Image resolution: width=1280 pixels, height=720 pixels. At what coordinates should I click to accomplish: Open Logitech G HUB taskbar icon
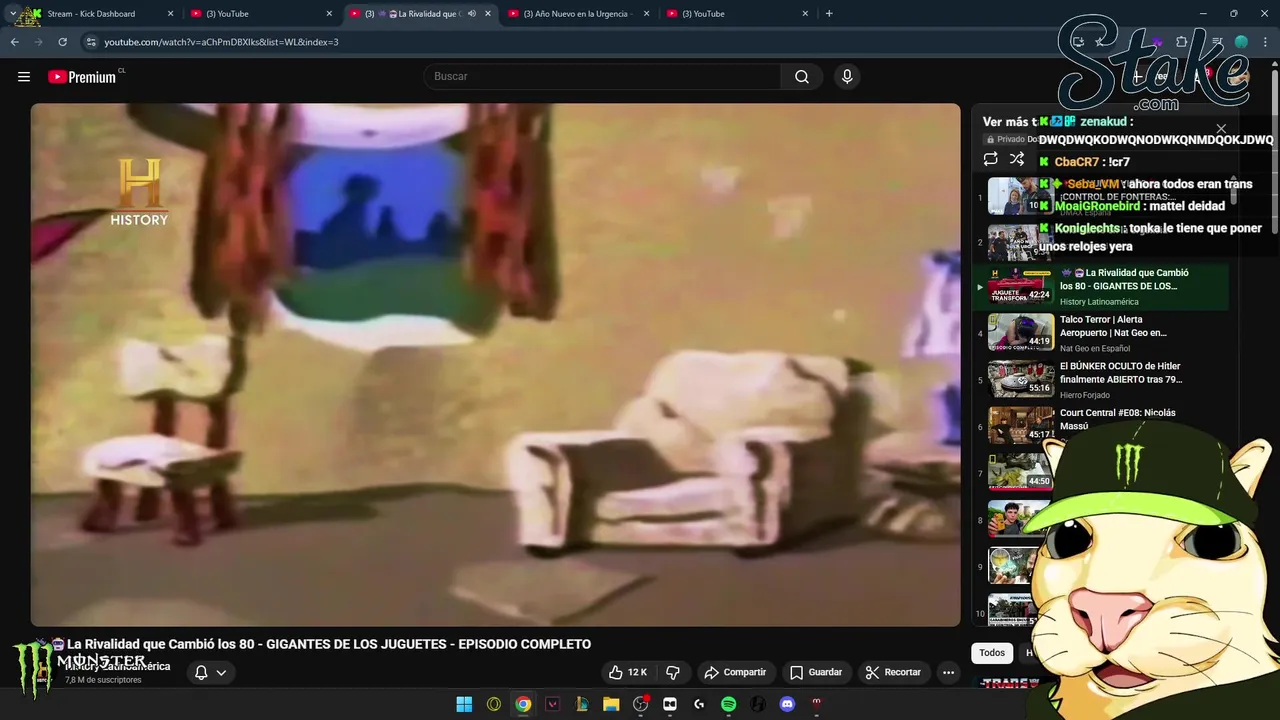click(699, 704)
